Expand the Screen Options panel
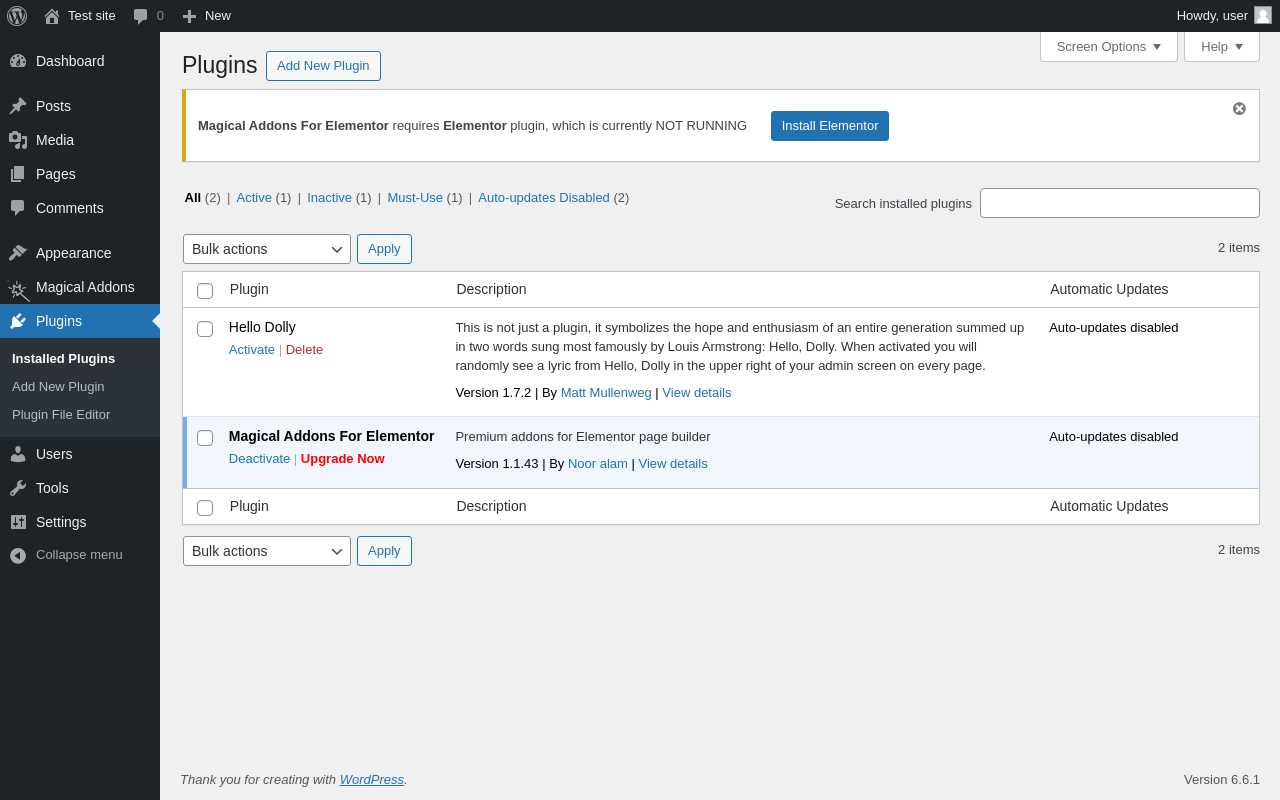The image size is (1280, 800). 1108,46
